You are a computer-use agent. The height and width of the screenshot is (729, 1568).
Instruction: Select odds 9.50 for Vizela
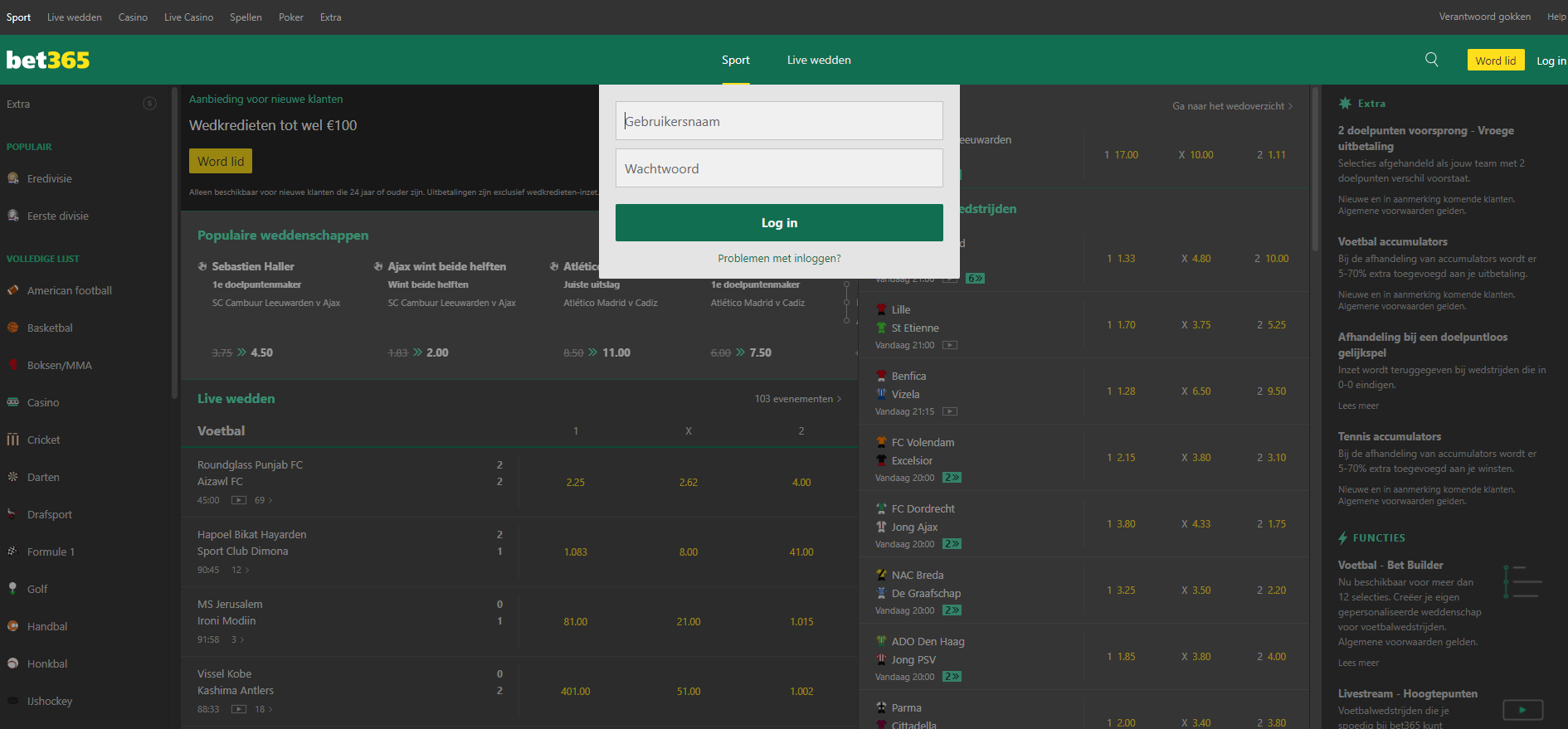[1271, 391]
